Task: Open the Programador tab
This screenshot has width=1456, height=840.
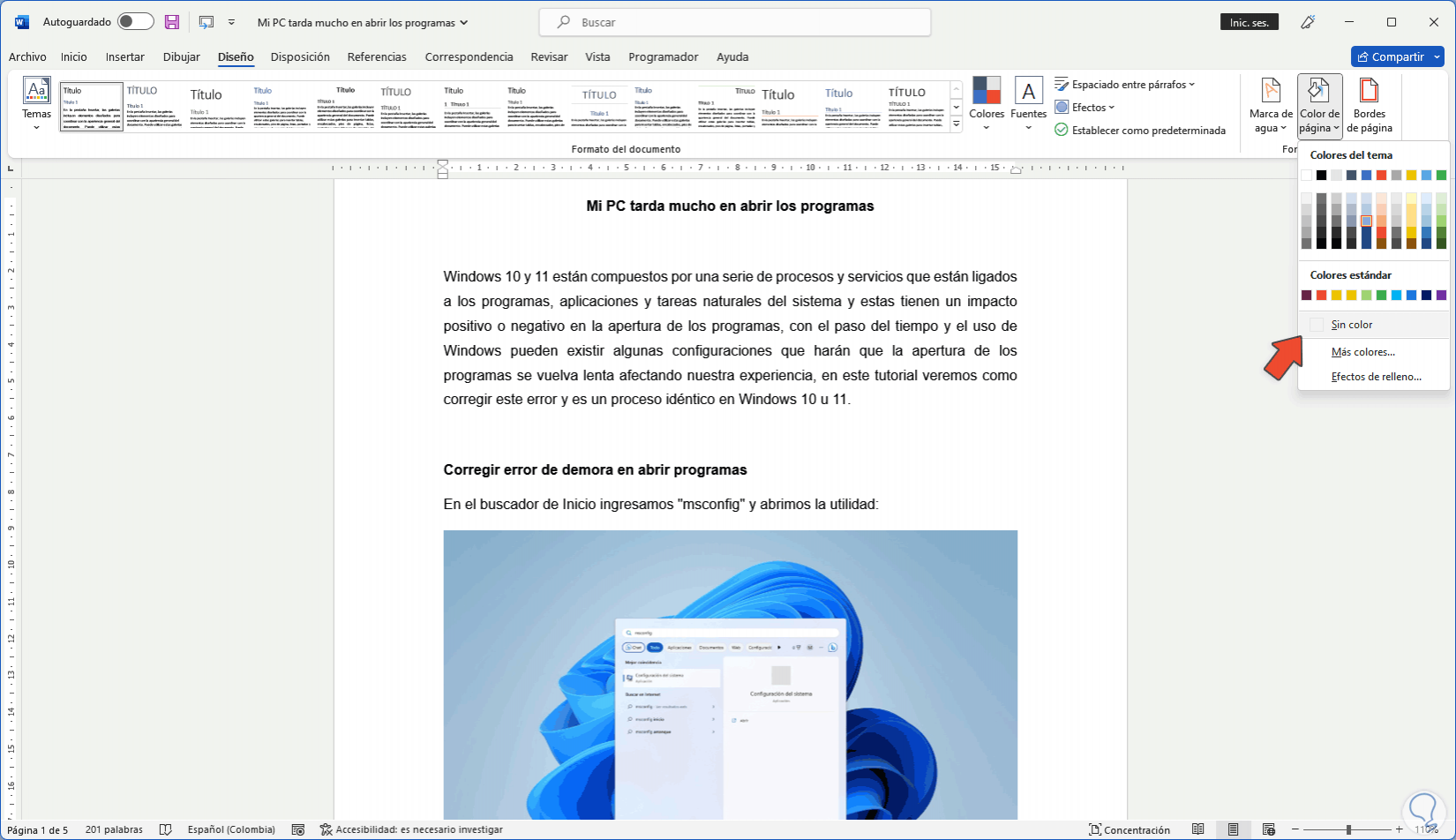Action: pyautogui.click(x=664, y=56)
